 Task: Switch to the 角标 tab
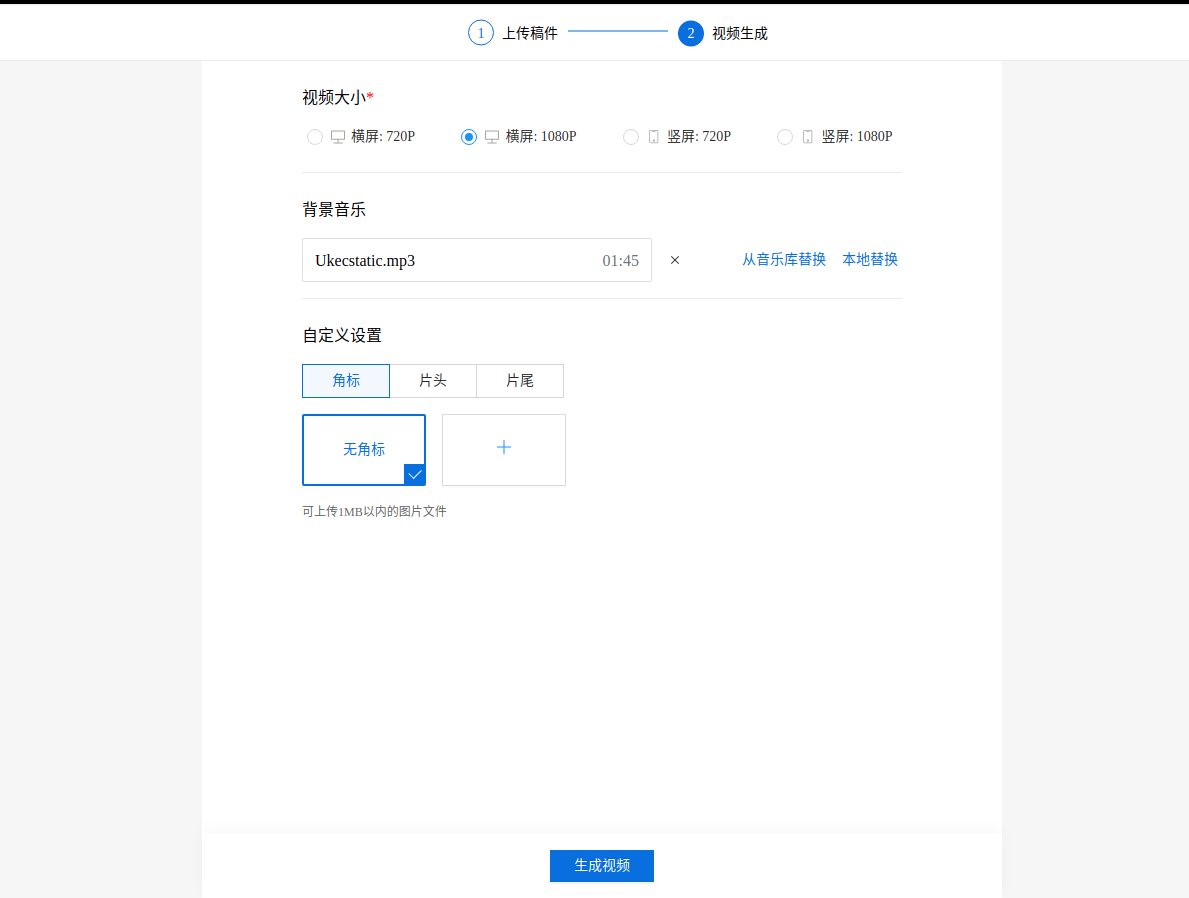(346, 381)
